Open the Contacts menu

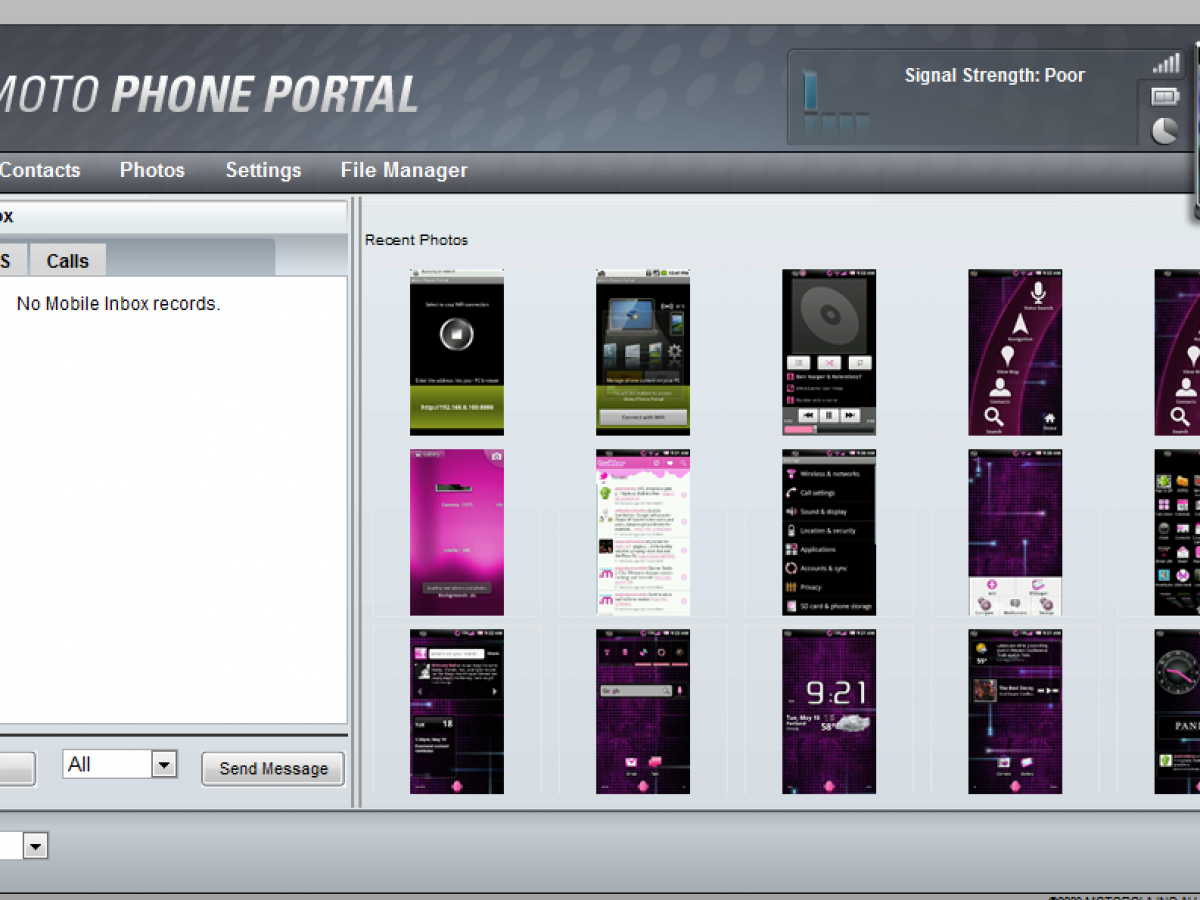40,170
